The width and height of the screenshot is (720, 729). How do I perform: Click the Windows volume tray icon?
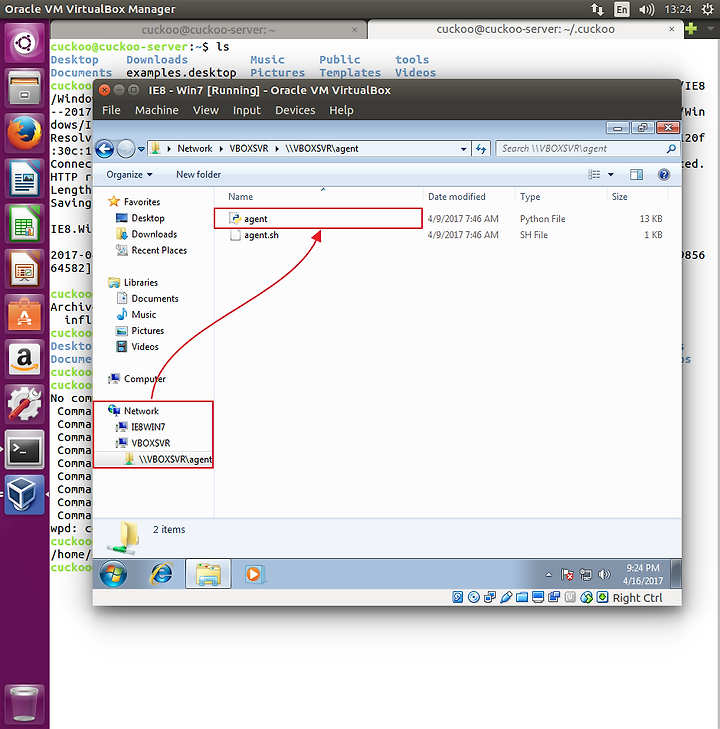604,575
